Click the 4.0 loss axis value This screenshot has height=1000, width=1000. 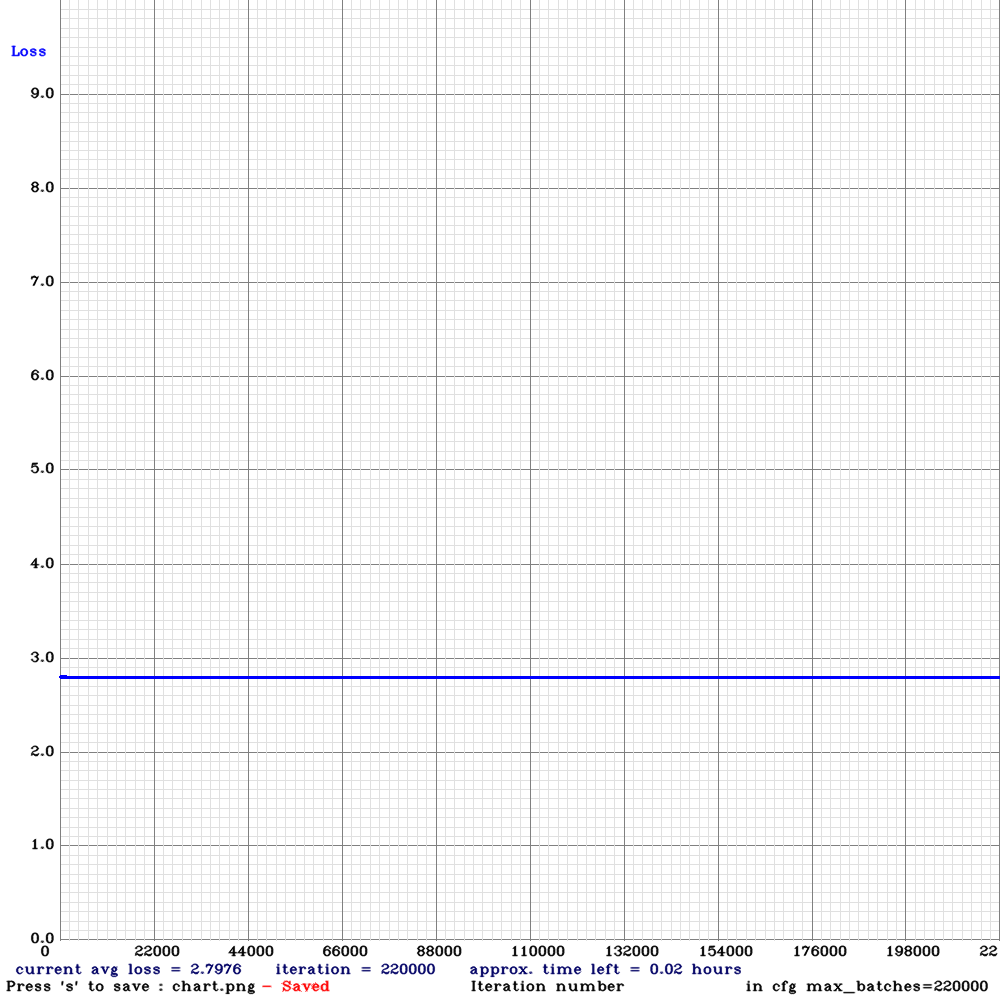42,564
